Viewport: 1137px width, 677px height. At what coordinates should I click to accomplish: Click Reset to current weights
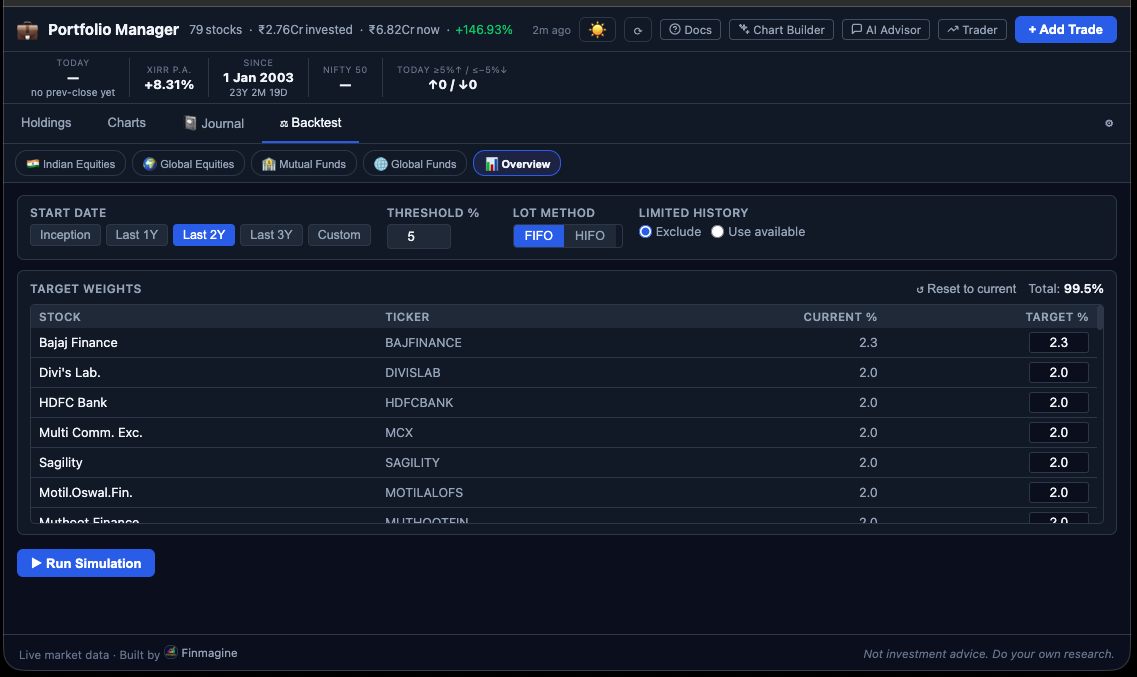(965, 288)
